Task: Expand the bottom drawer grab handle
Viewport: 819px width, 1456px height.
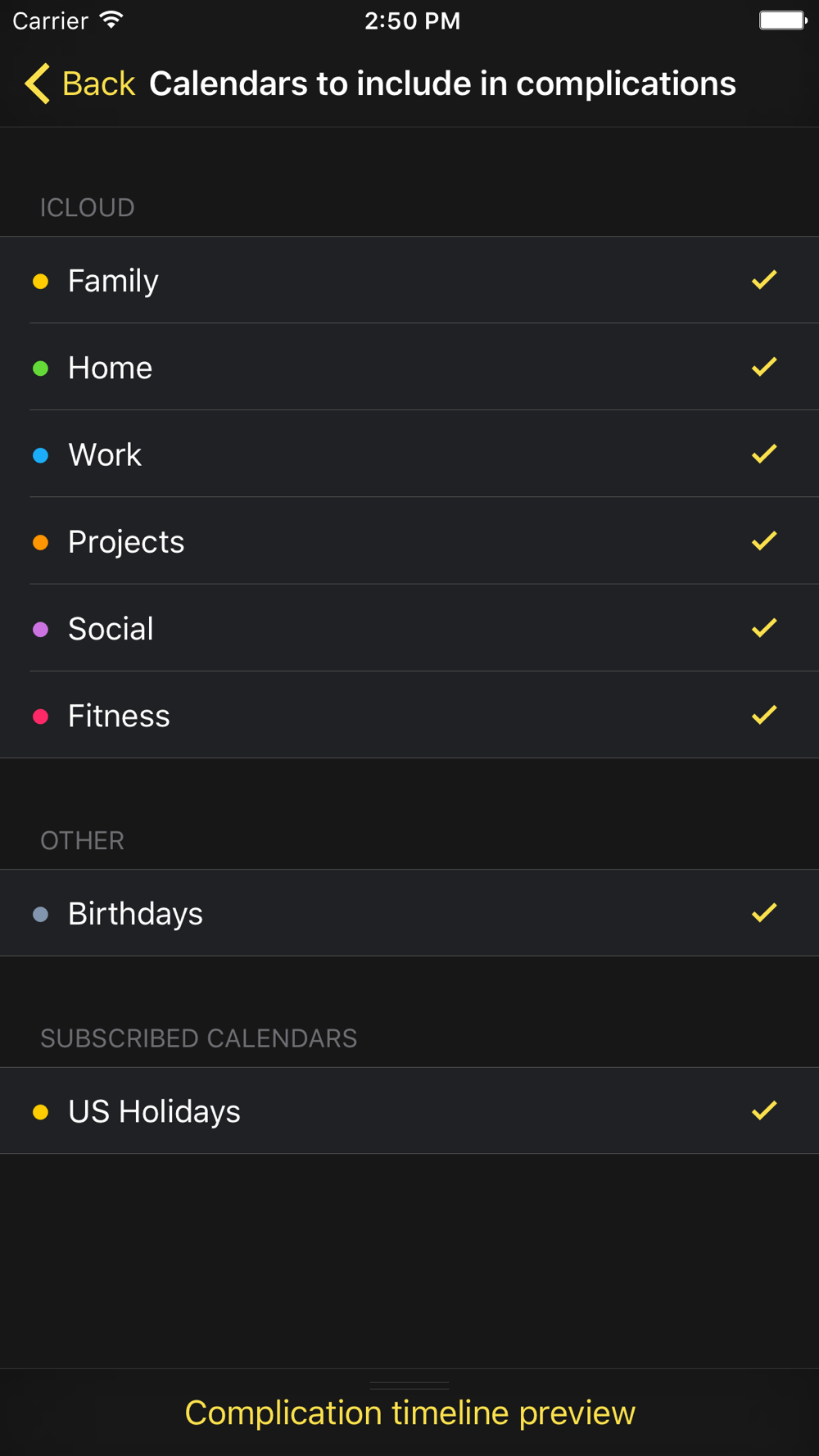Action: pyautogui.click(x=409, y=1386)
